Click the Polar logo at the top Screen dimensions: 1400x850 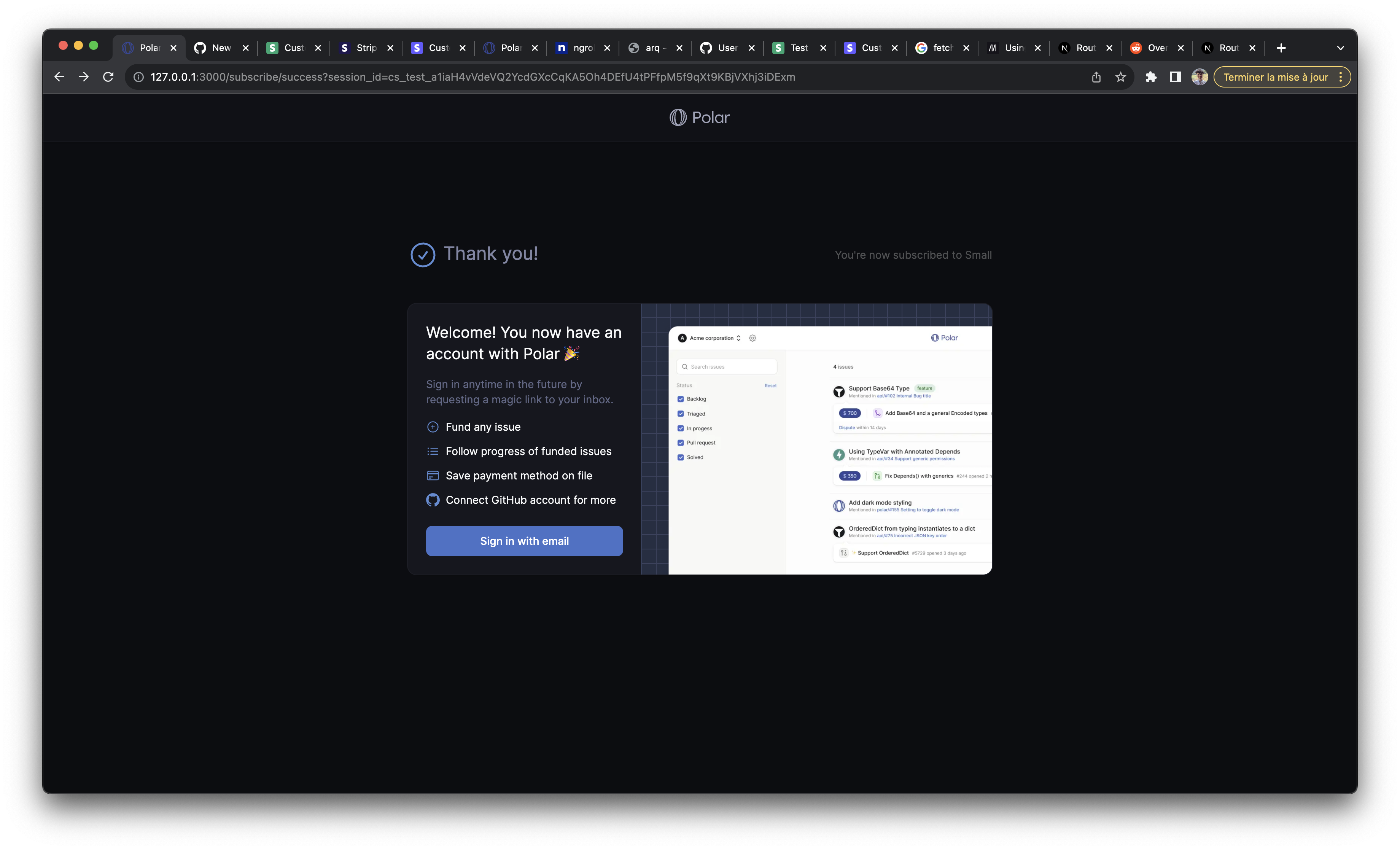(x=699, y=117)
